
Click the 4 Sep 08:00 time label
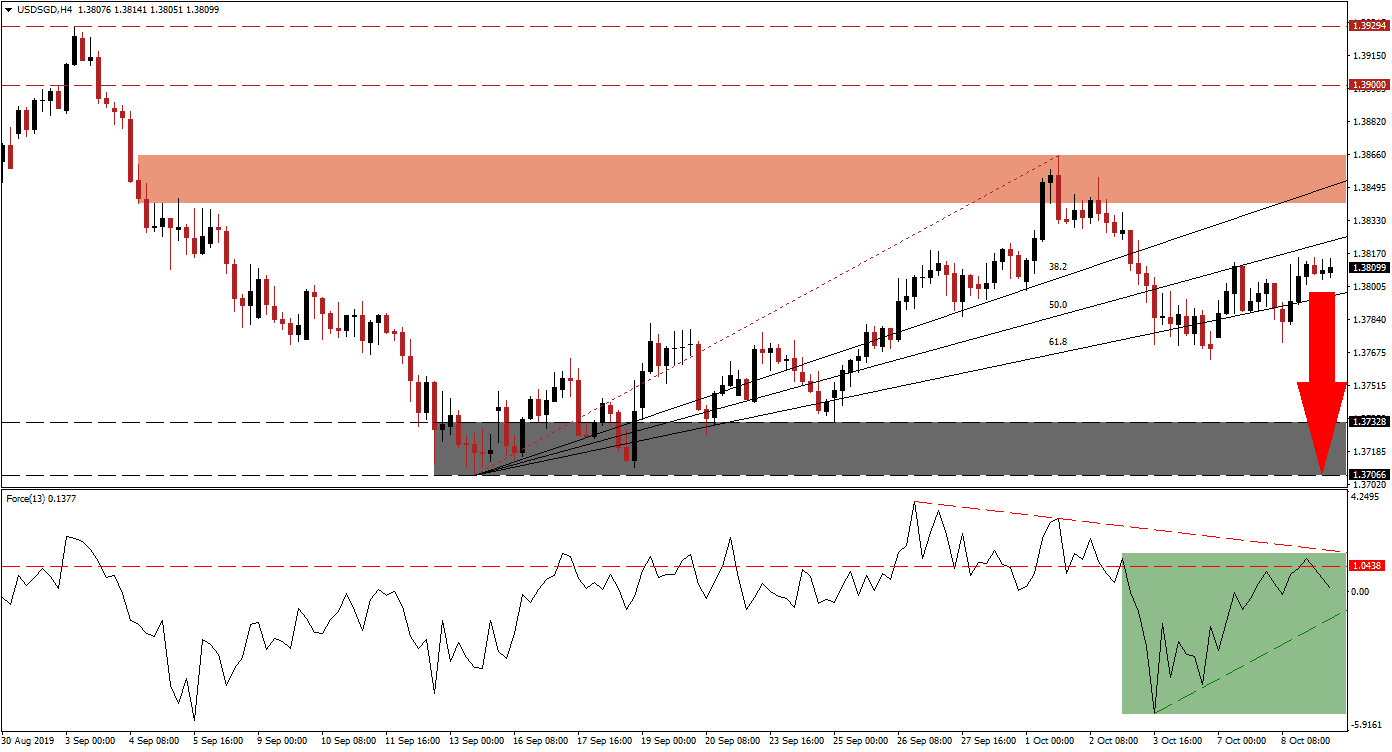(154, 743)
